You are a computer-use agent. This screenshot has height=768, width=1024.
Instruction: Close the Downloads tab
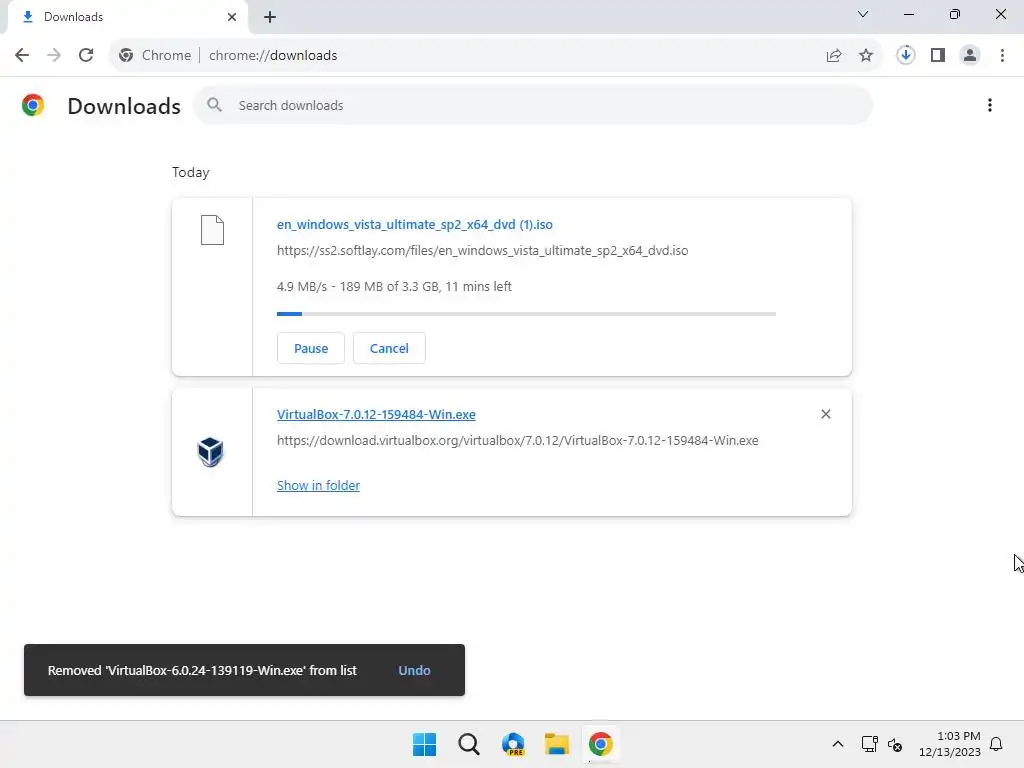(232, 17)
